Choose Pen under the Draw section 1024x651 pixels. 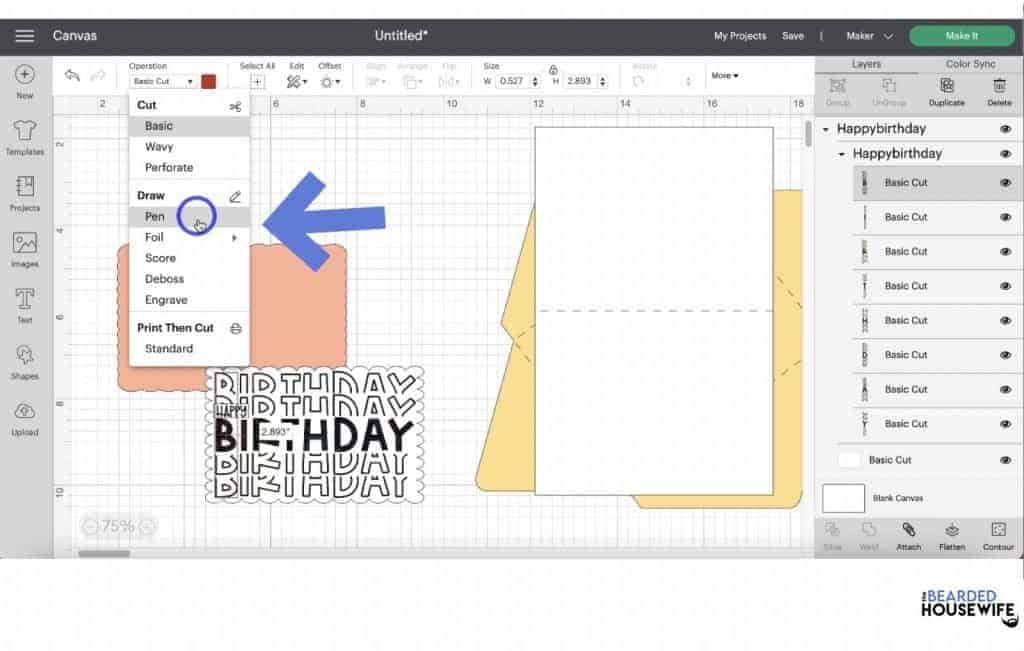pos(155,216)
